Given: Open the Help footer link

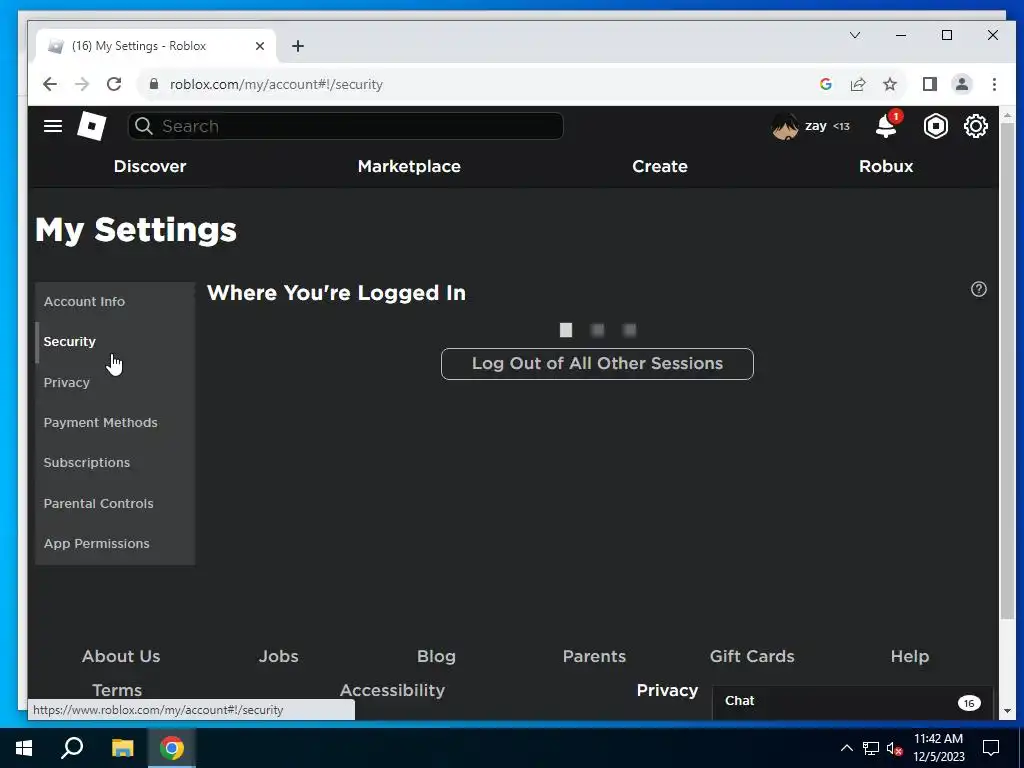Looking at the screenshot, I should tap(910, 656).
